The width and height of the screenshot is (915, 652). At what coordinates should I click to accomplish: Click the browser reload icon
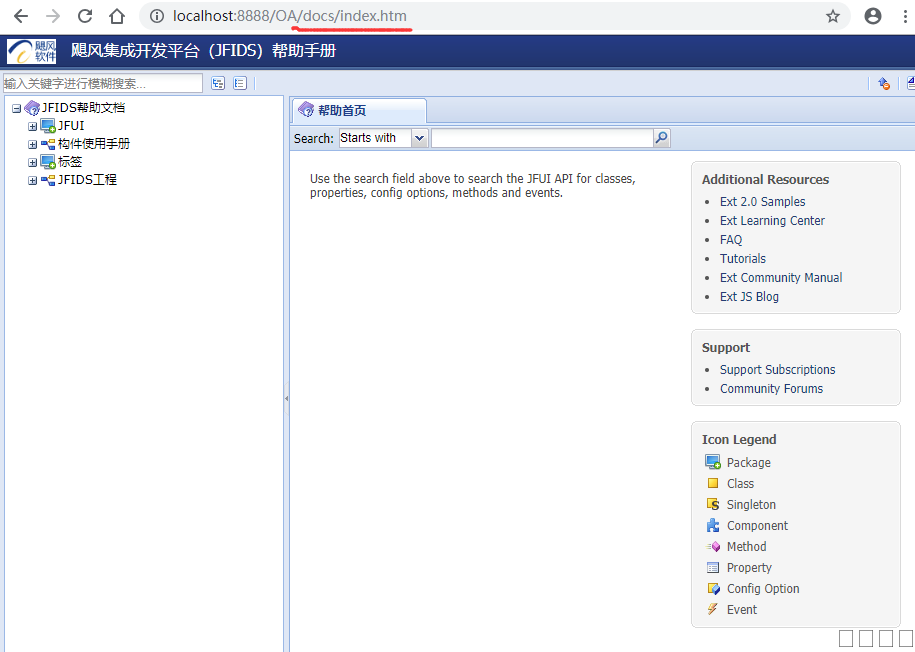pos(85,16)
